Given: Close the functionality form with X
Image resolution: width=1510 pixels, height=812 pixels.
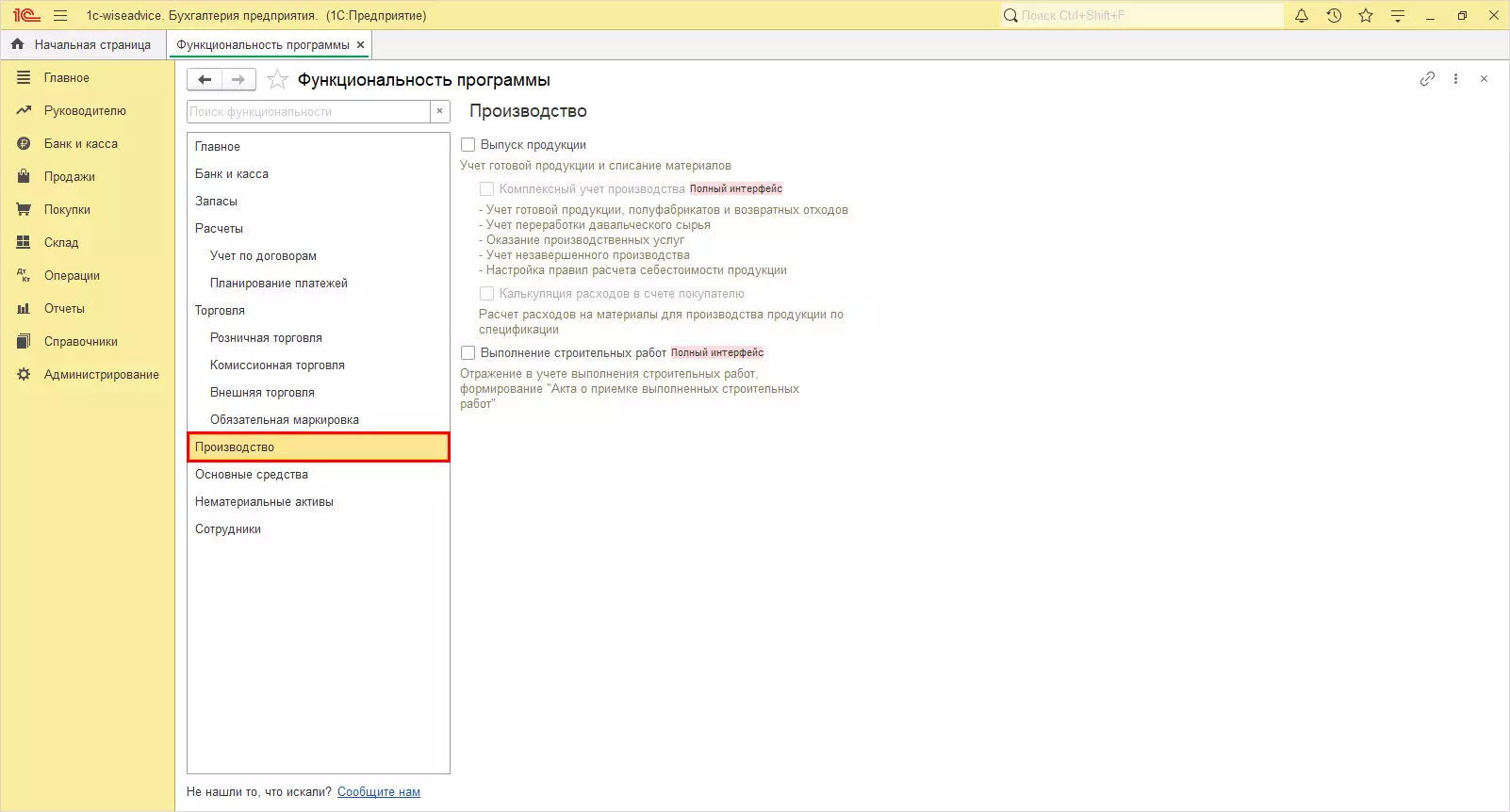Looking at the screenshot, I should [x=1484, y=79].
